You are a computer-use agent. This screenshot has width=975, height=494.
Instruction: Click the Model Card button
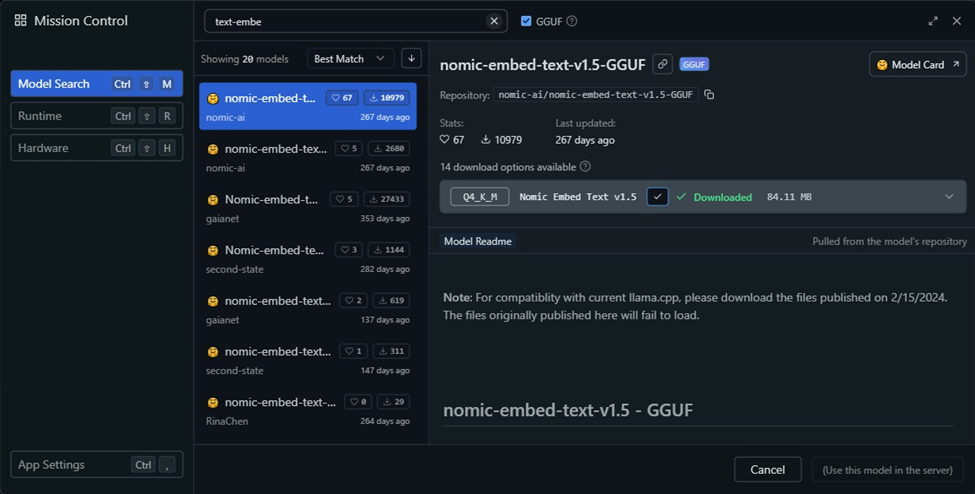pos(917,65)
